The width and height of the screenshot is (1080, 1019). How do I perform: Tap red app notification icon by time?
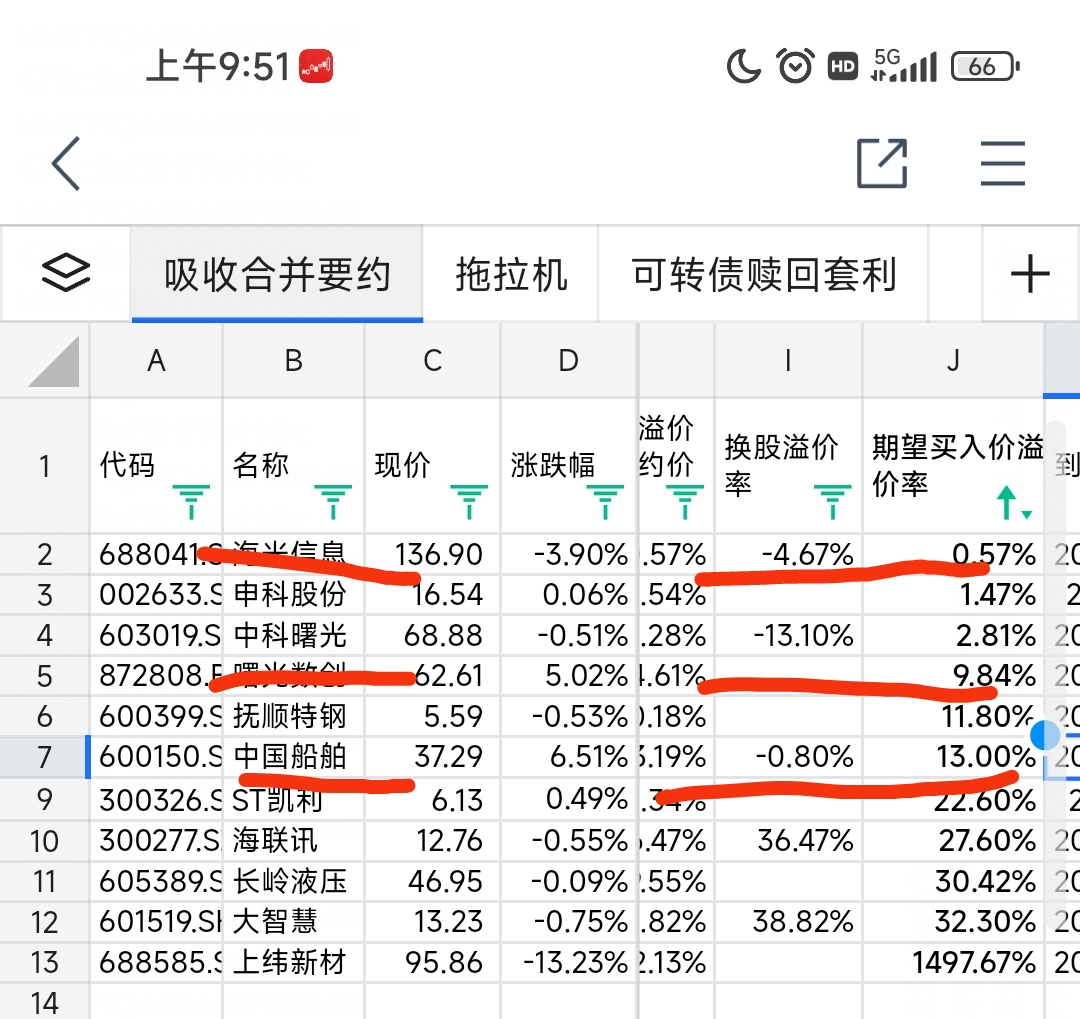[315, 66]
